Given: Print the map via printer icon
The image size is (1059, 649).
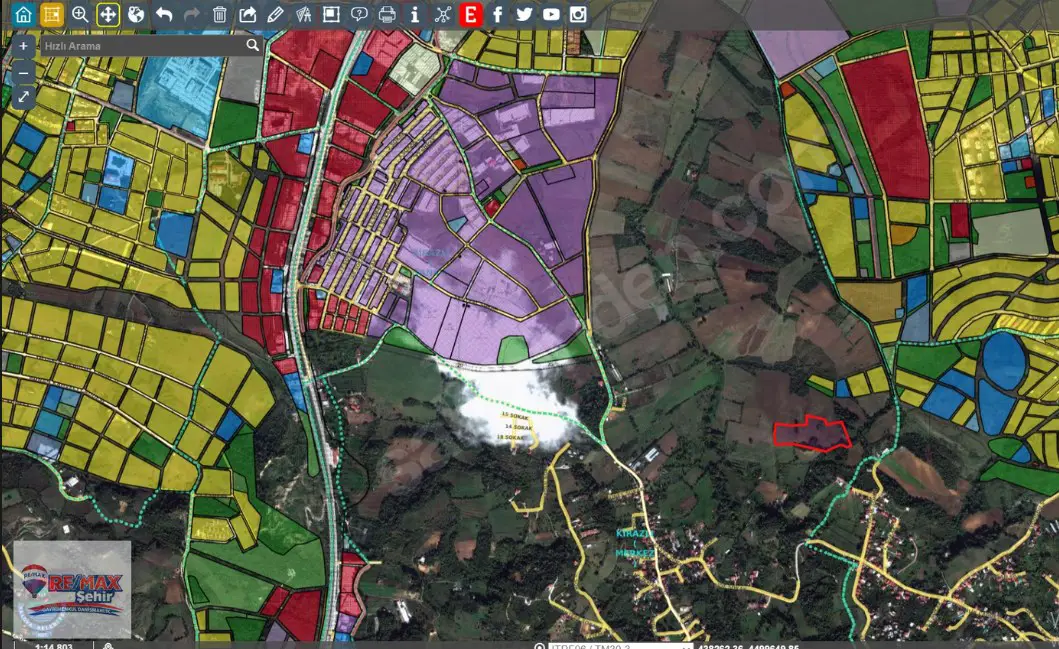Looking at the screenshot, I should (387, 14).
